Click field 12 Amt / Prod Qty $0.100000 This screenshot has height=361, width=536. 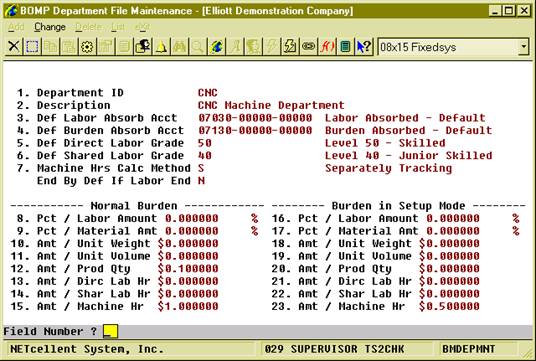click(188, 269)
